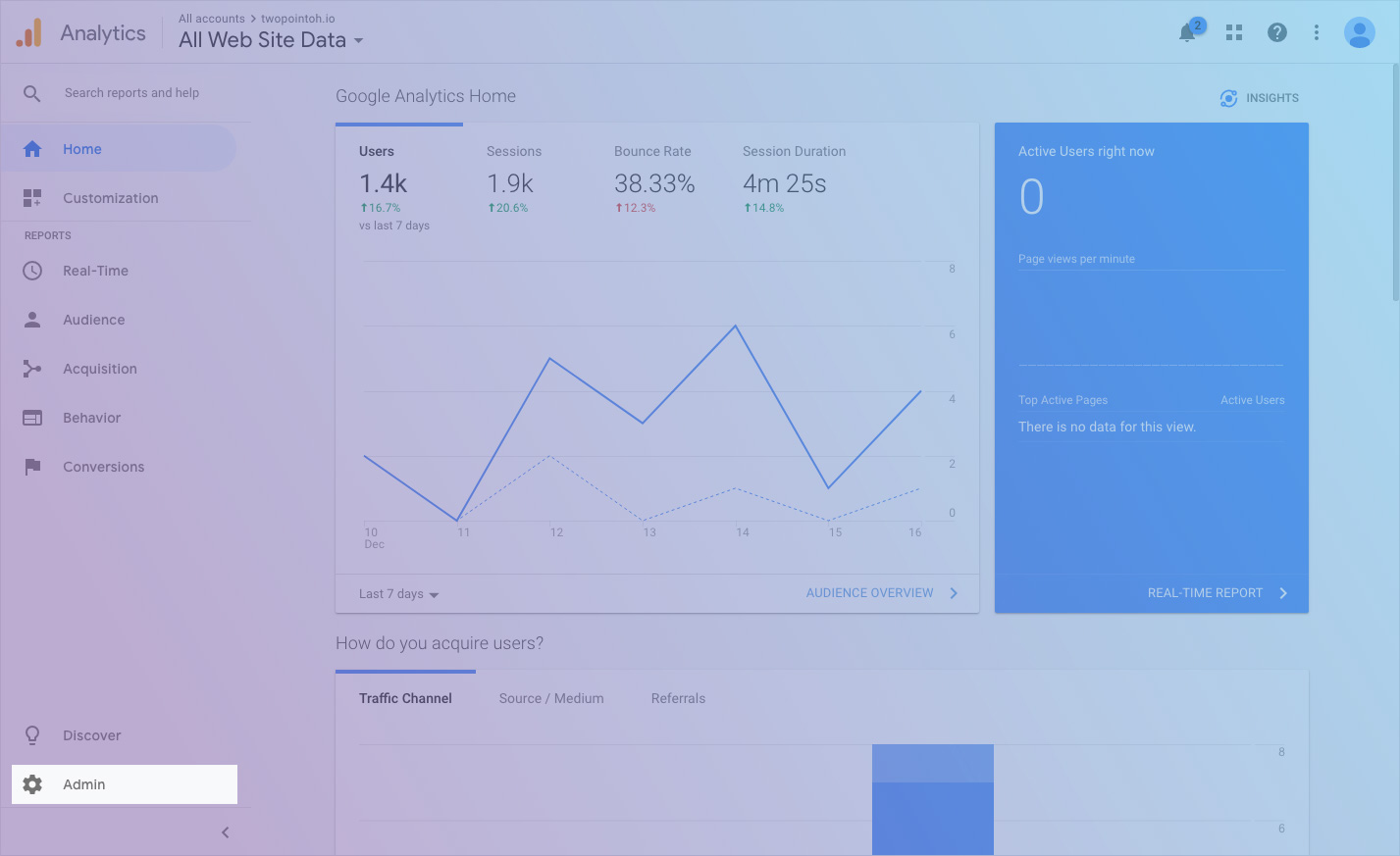Open the user account avatar
This screenshot has width=1400, height=856.
pyautogui.click(x=1360, y=32)
